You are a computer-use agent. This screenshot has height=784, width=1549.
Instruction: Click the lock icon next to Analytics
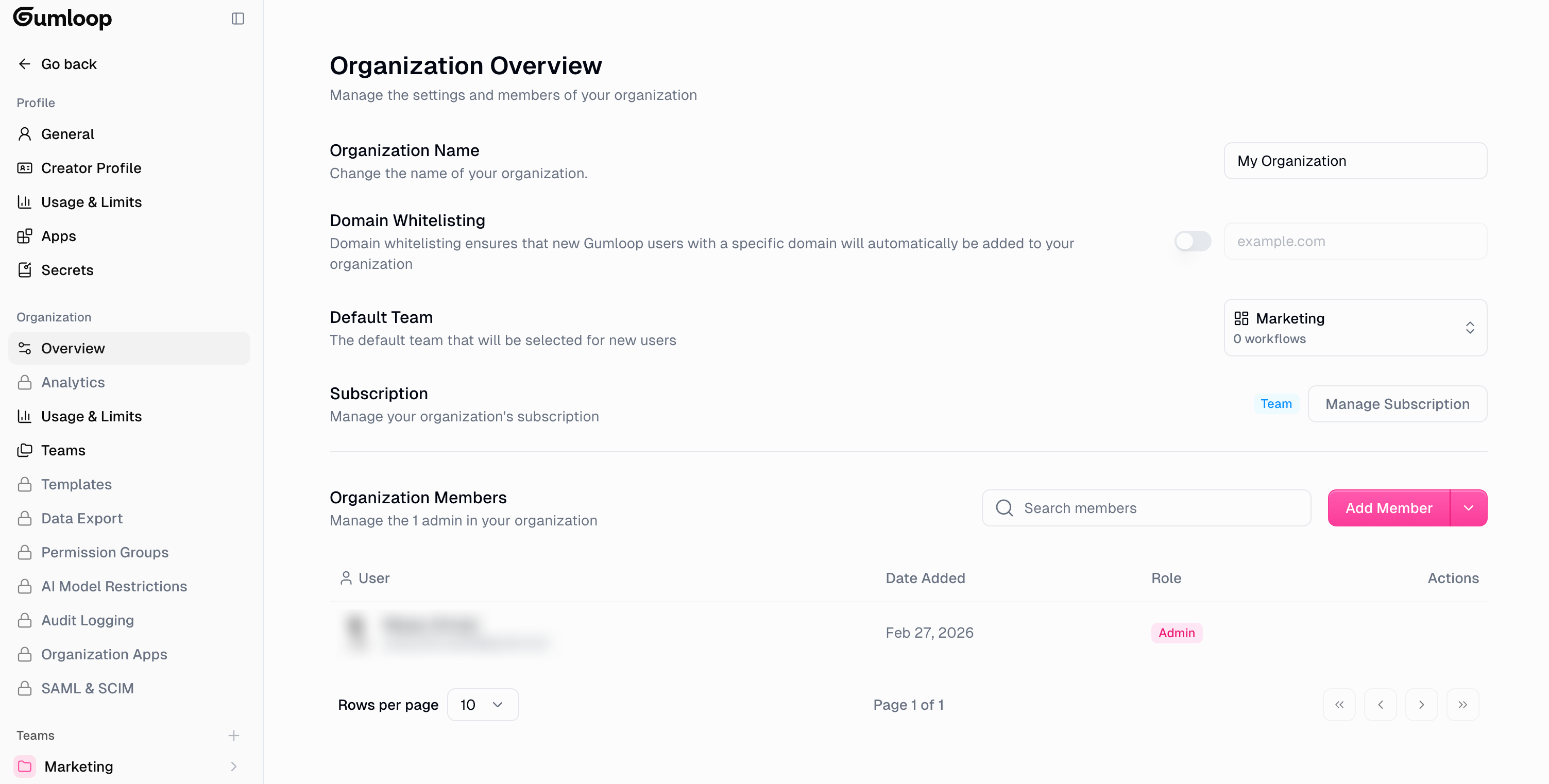pyautogui.click(x=25, y=382)
